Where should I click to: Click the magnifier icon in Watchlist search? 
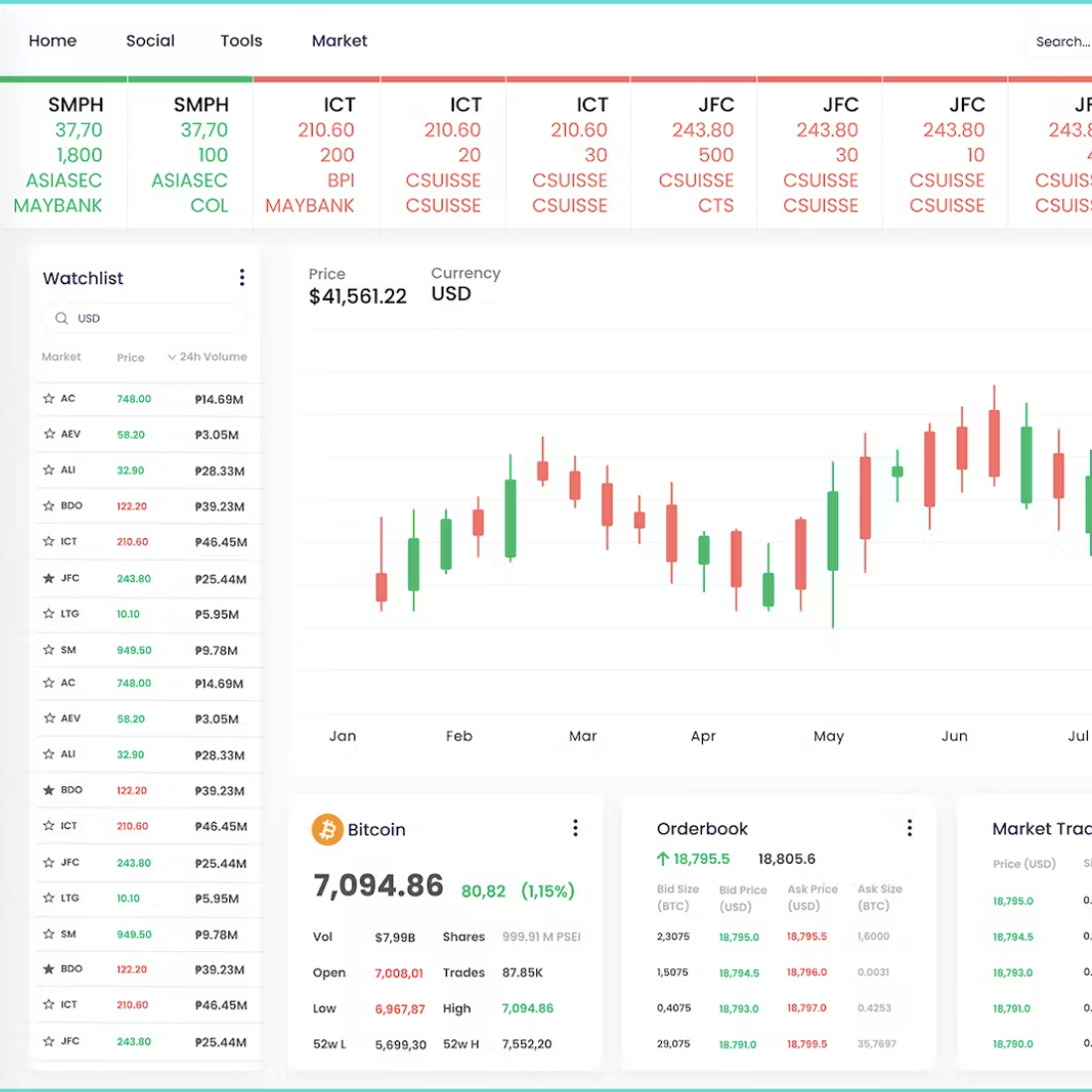(62, 319)
